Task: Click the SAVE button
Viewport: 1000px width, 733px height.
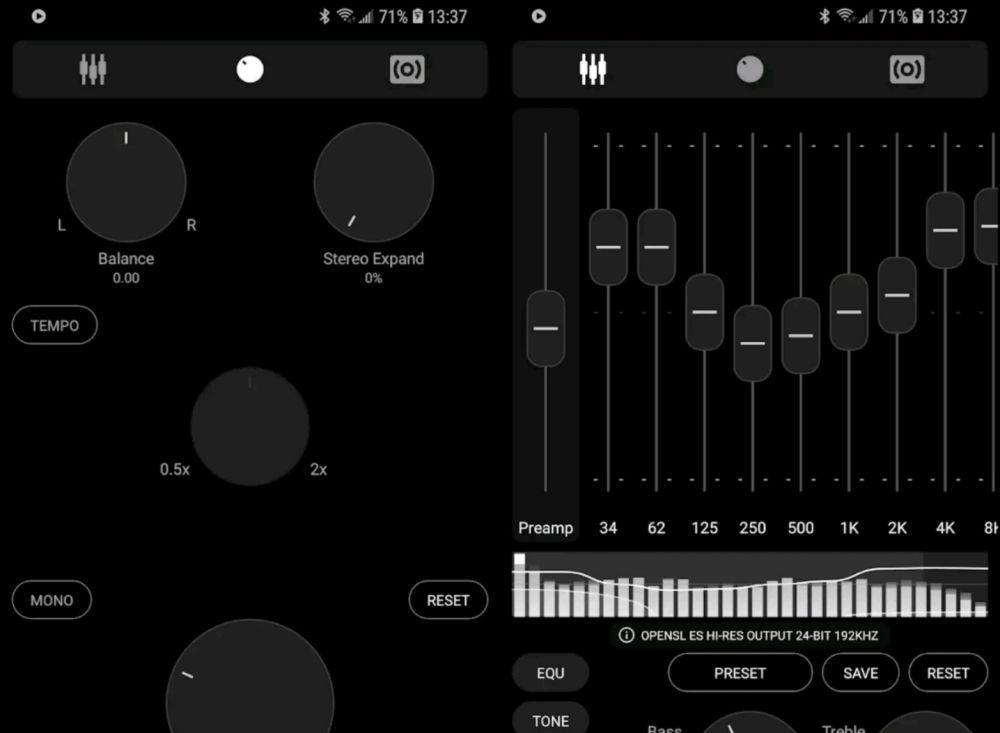Action: (860, 673)
